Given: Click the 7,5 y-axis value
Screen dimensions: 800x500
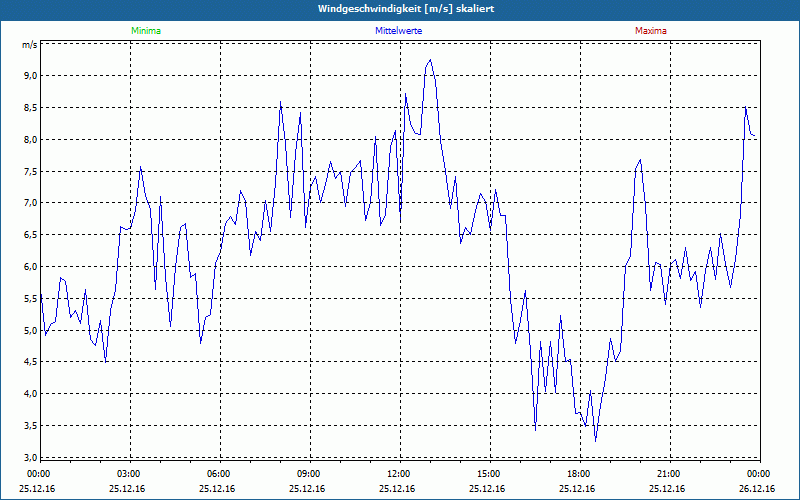Looking at the screenshot, I should tap(31, 171).
